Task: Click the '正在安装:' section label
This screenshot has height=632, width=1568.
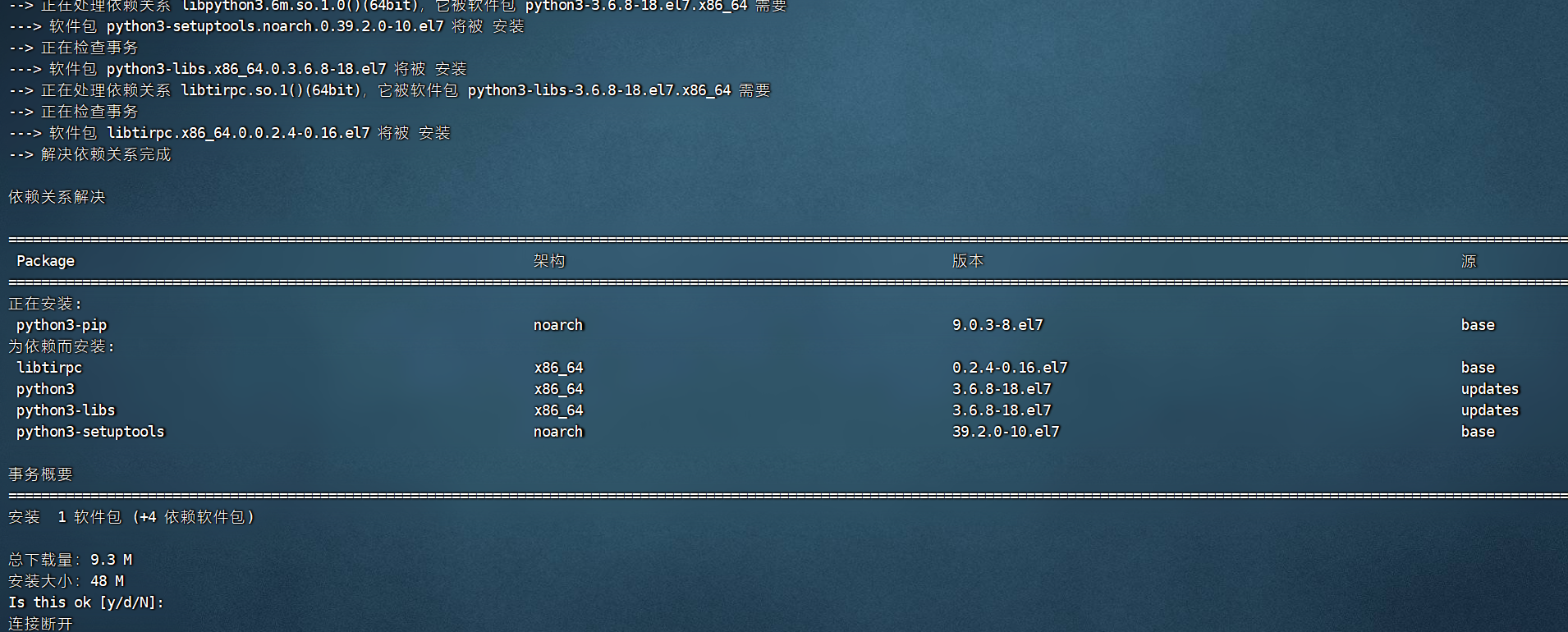Action: pos(45,304)
